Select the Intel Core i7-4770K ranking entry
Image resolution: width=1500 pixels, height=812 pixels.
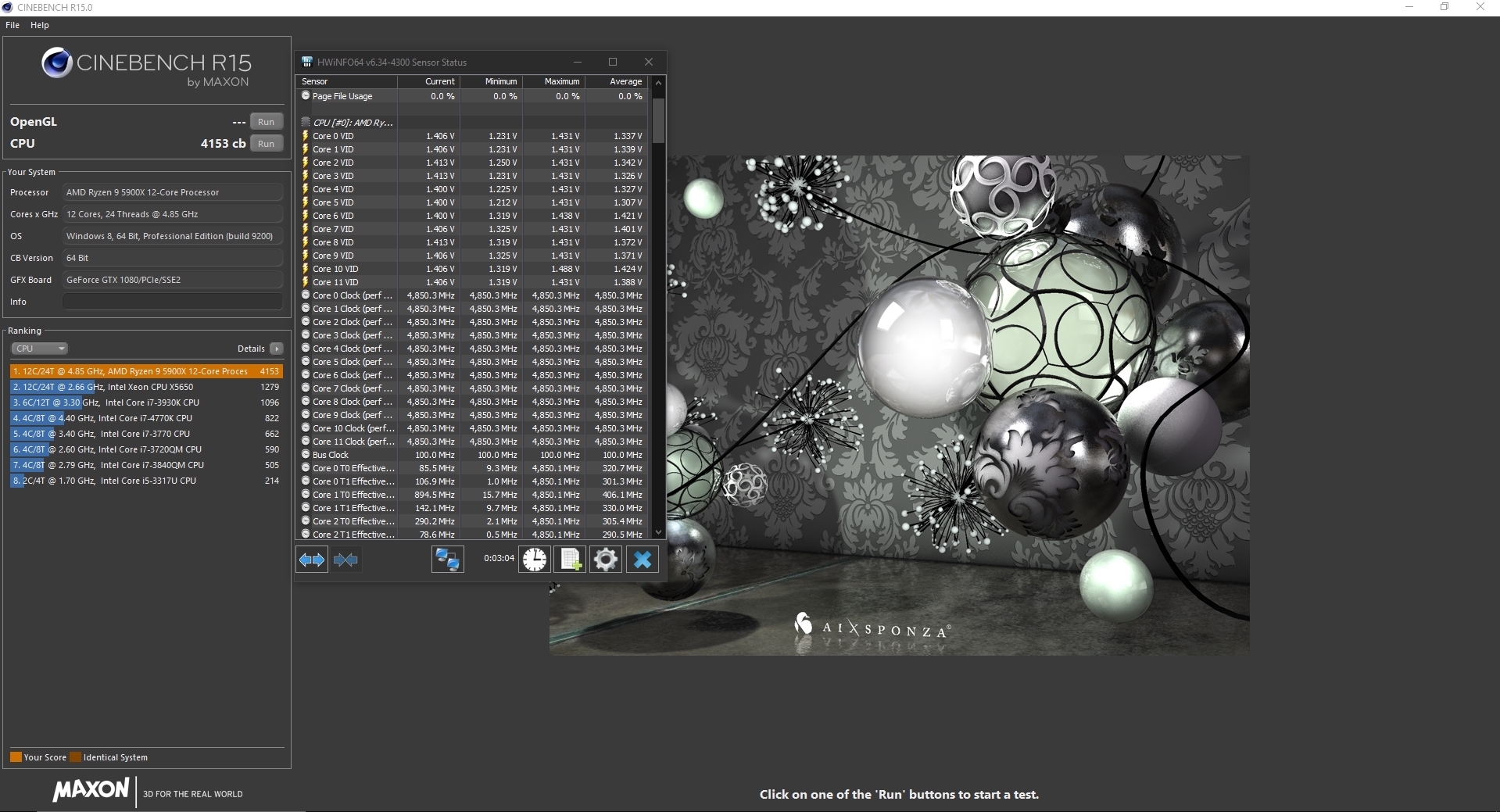(146, 418)
